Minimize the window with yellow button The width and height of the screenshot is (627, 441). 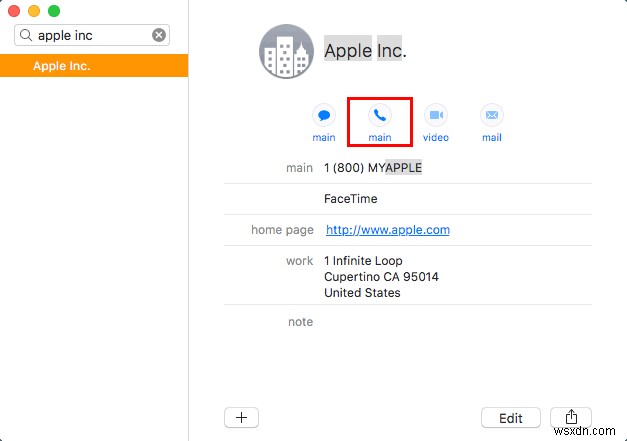point(34,11)
